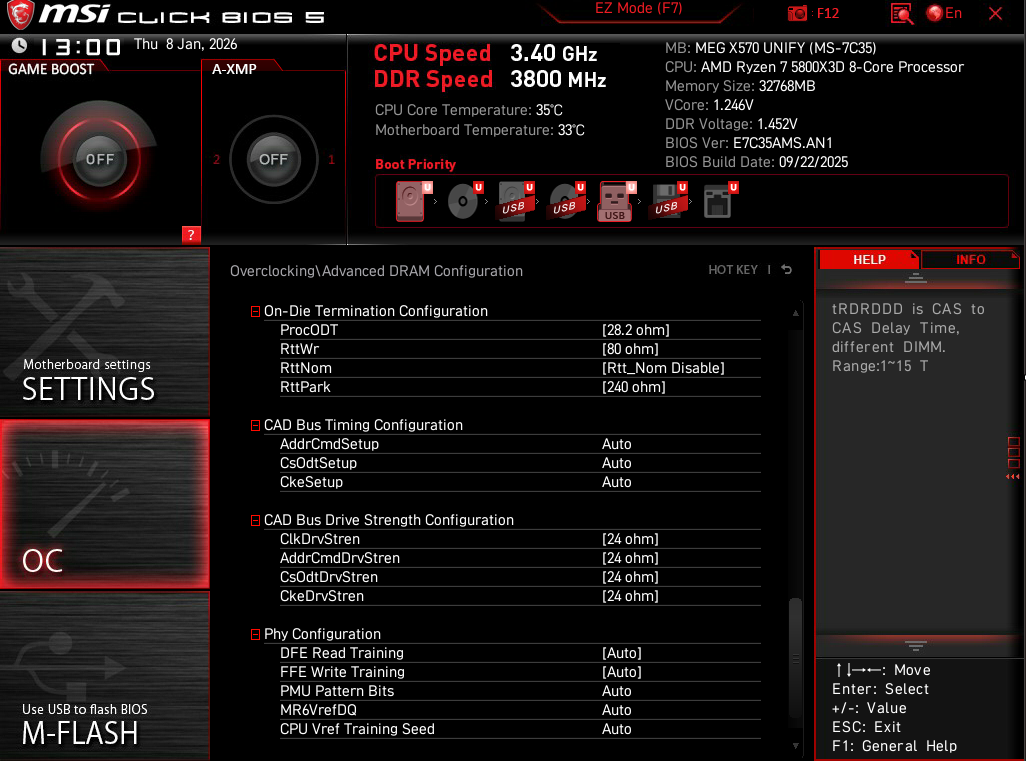The height and width of the screenshot is (761, 1026).
Task: Open SETTINGS motherboard settings menu
Action: tap(105, 332)
